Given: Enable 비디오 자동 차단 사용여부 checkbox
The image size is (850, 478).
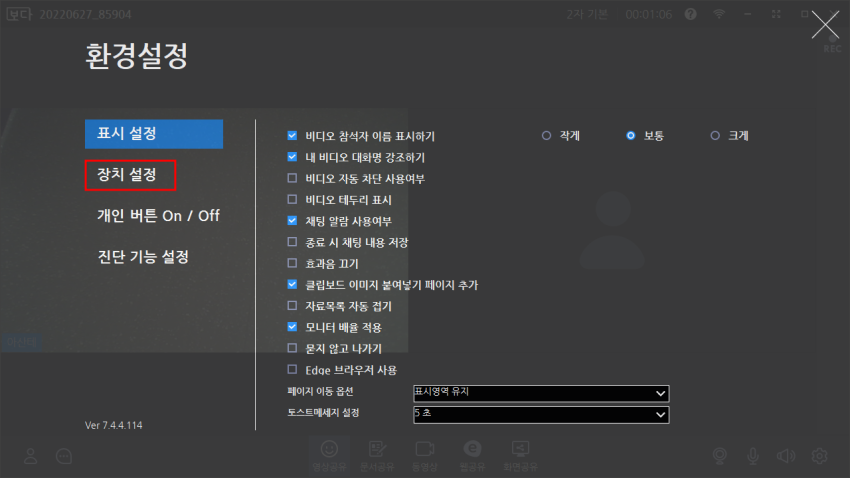Looking at the screenshot, I should pyautogui.click(x=292, y=179).
